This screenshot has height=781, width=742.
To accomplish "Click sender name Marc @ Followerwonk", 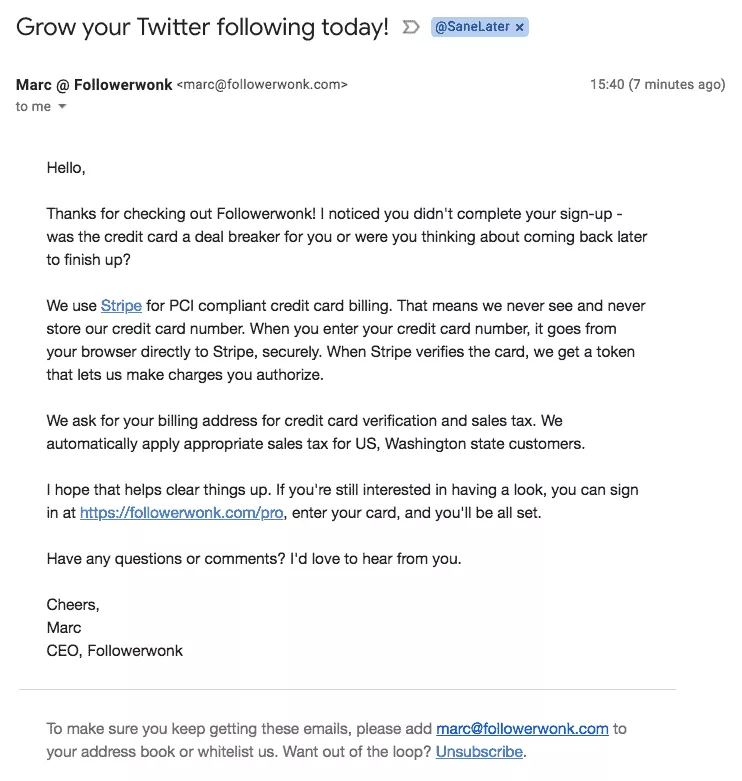I will point(93,85).
